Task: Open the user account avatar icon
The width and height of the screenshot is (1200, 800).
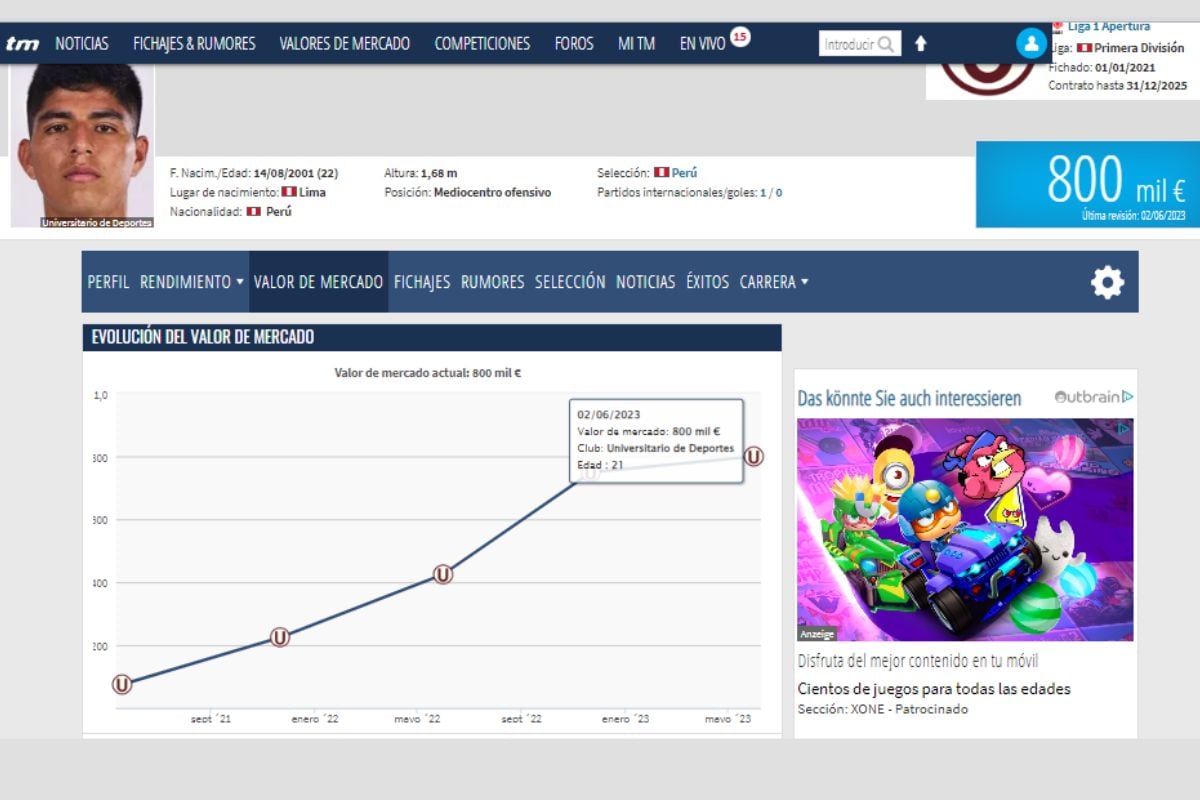Action: 1030,43
